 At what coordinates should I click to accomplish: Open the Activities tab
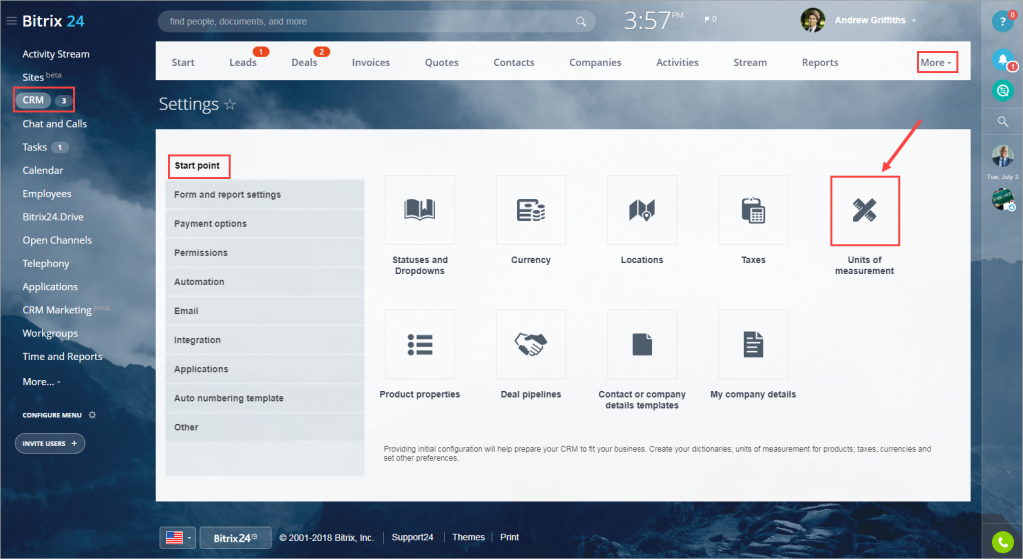click(x=677, y=63)
